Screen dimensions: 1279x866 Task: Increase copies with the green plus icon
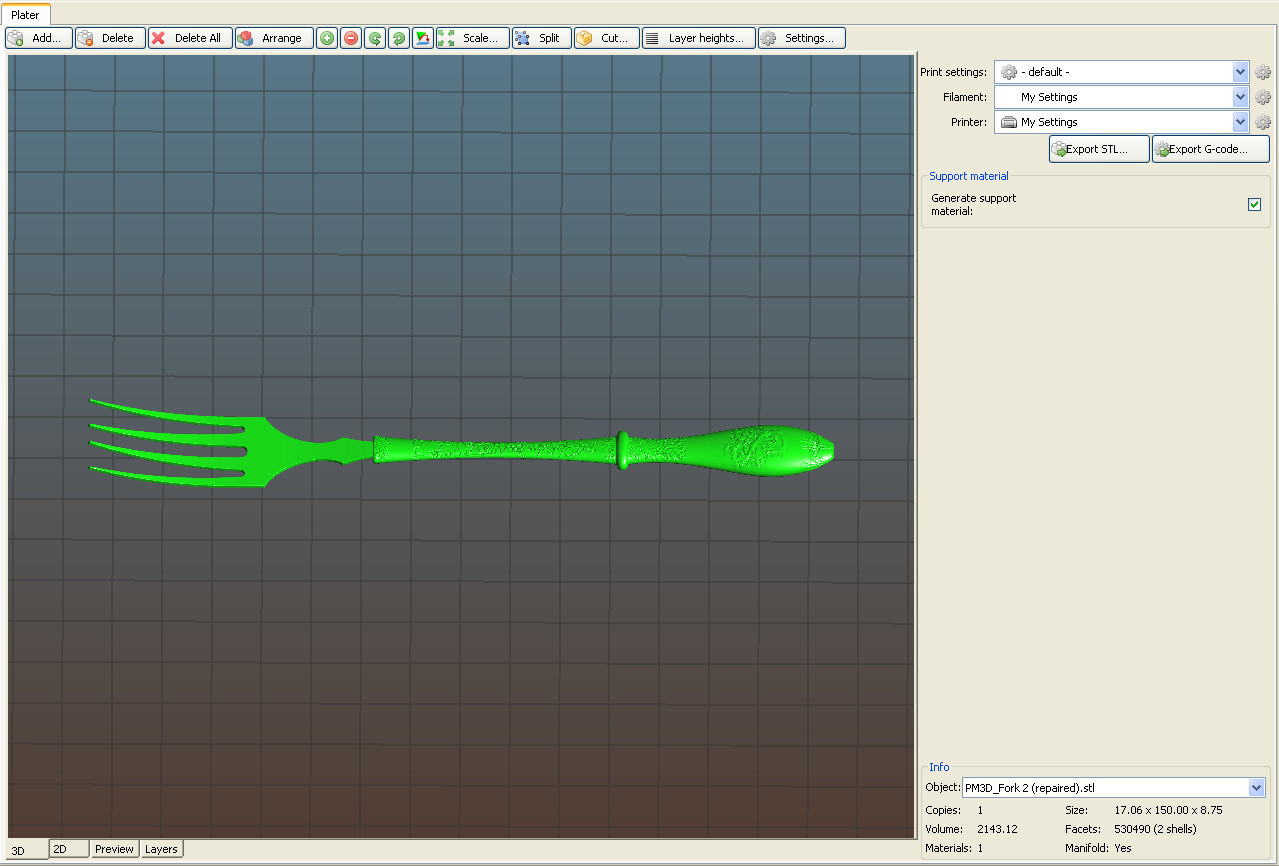326,37
